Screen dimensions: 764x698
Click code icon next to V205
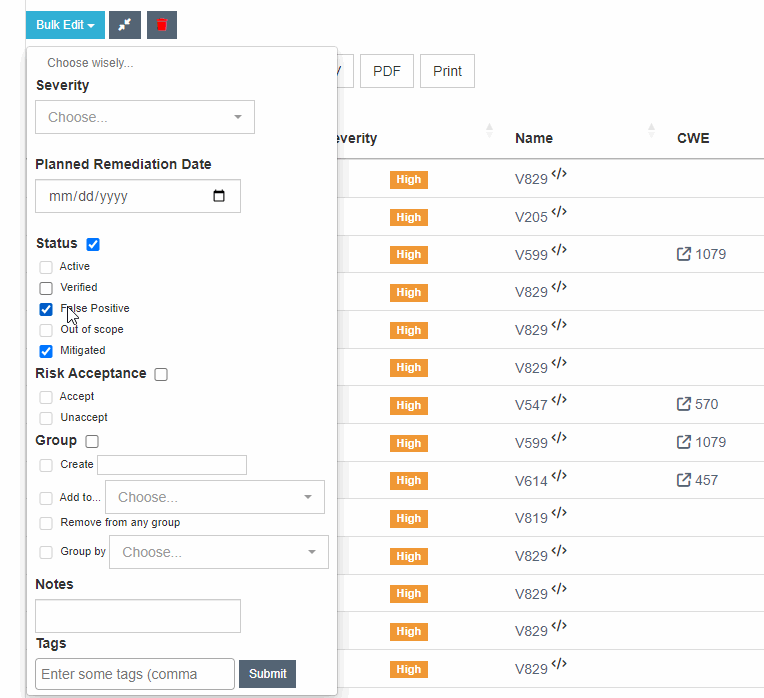coord(559,212)
